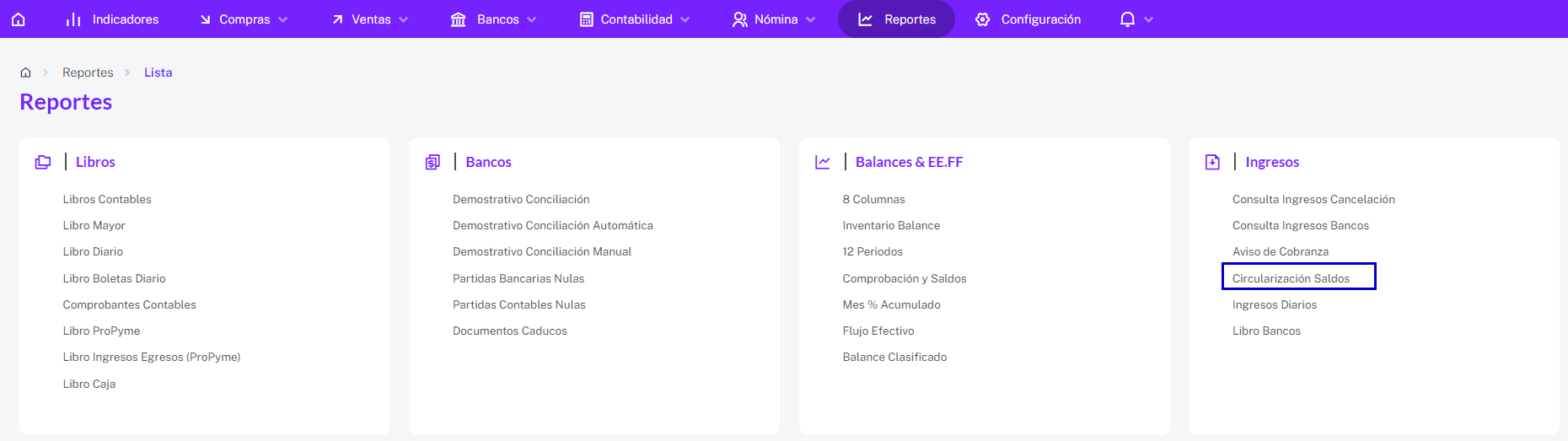This screenshot has width=1568, height=441.
Task: Click the Ingresos section download icon
Action: tap(1212, 162)
